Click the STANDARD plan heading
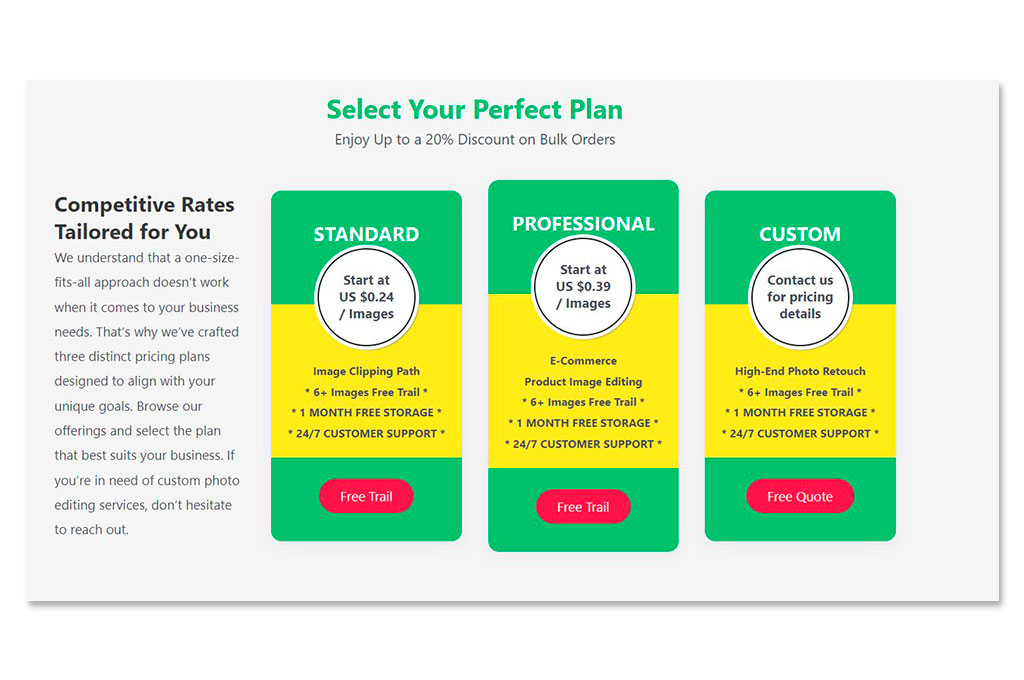This screenshot has height=680, width=1024. click(x=366, y=234)
